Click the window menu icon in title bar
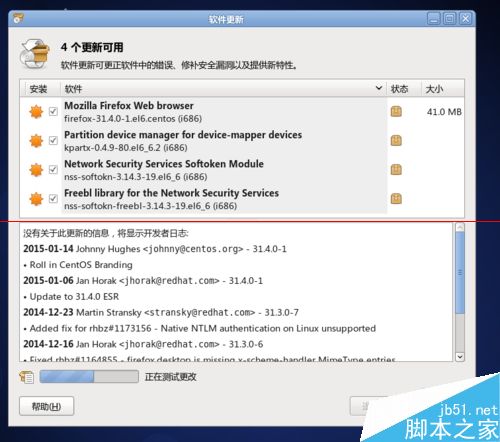 pyautogui.click(x=18, y=18)
